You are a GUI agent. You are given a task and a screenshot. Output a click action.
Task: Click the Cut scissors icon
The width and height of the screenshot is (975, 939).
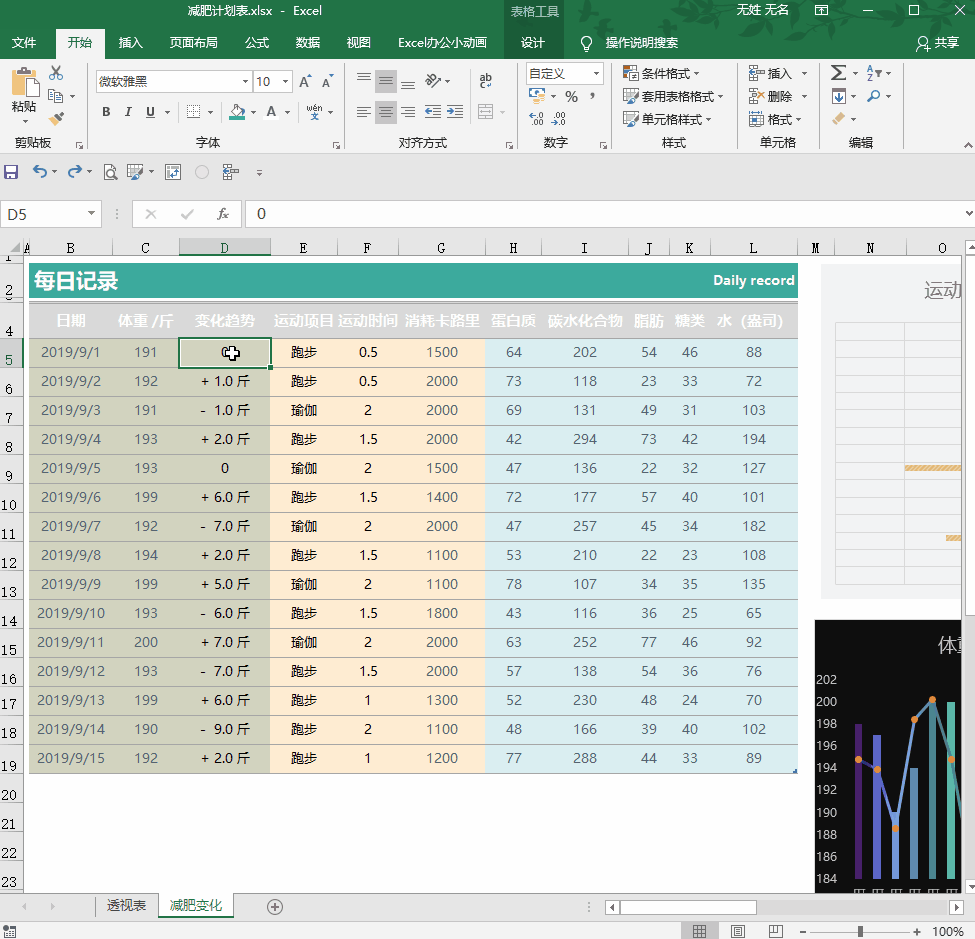pos(56,73)
